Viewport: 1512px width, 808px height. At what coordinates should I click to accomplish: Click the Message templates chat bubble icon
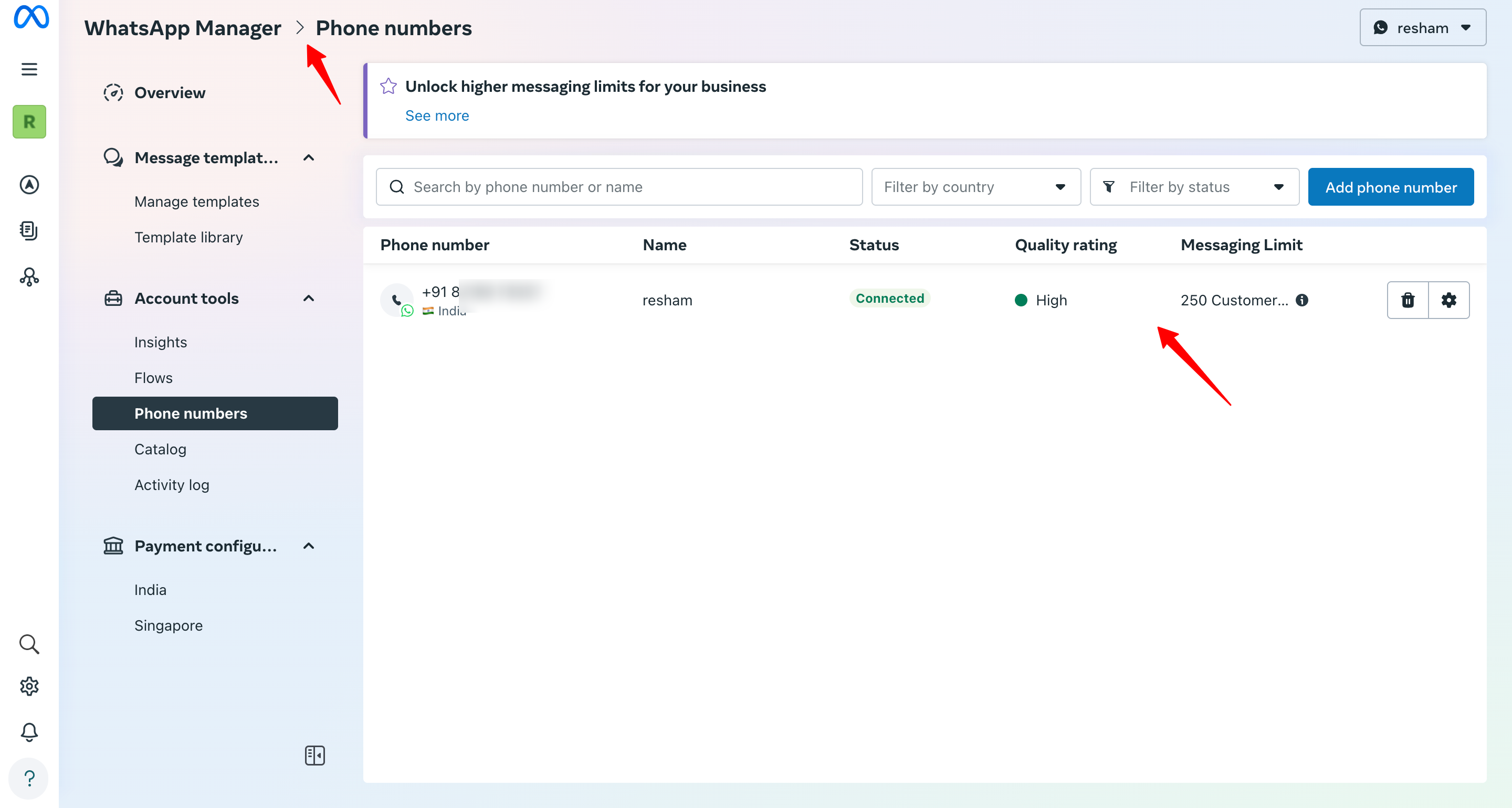click(x=113, y=157)
